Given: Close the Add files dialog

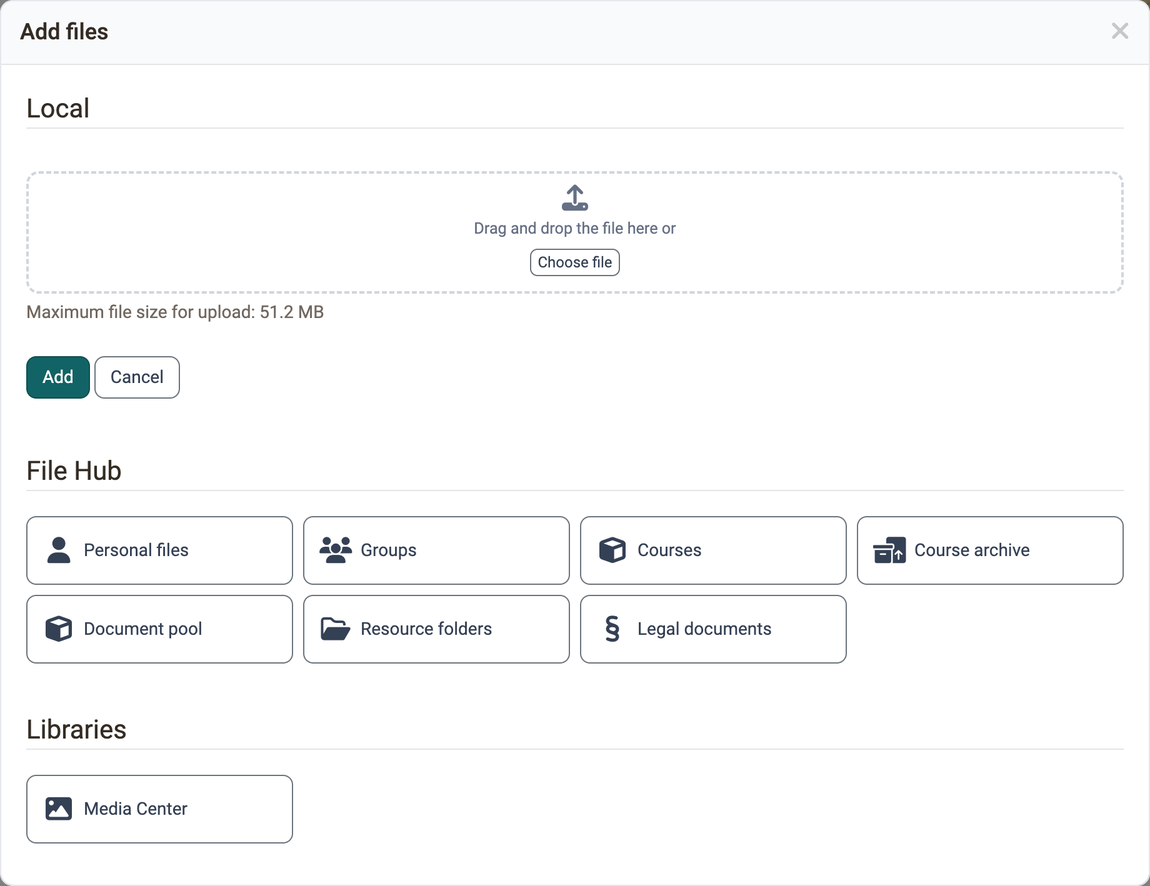Looking at the screenshot, I should point(1119,31).
